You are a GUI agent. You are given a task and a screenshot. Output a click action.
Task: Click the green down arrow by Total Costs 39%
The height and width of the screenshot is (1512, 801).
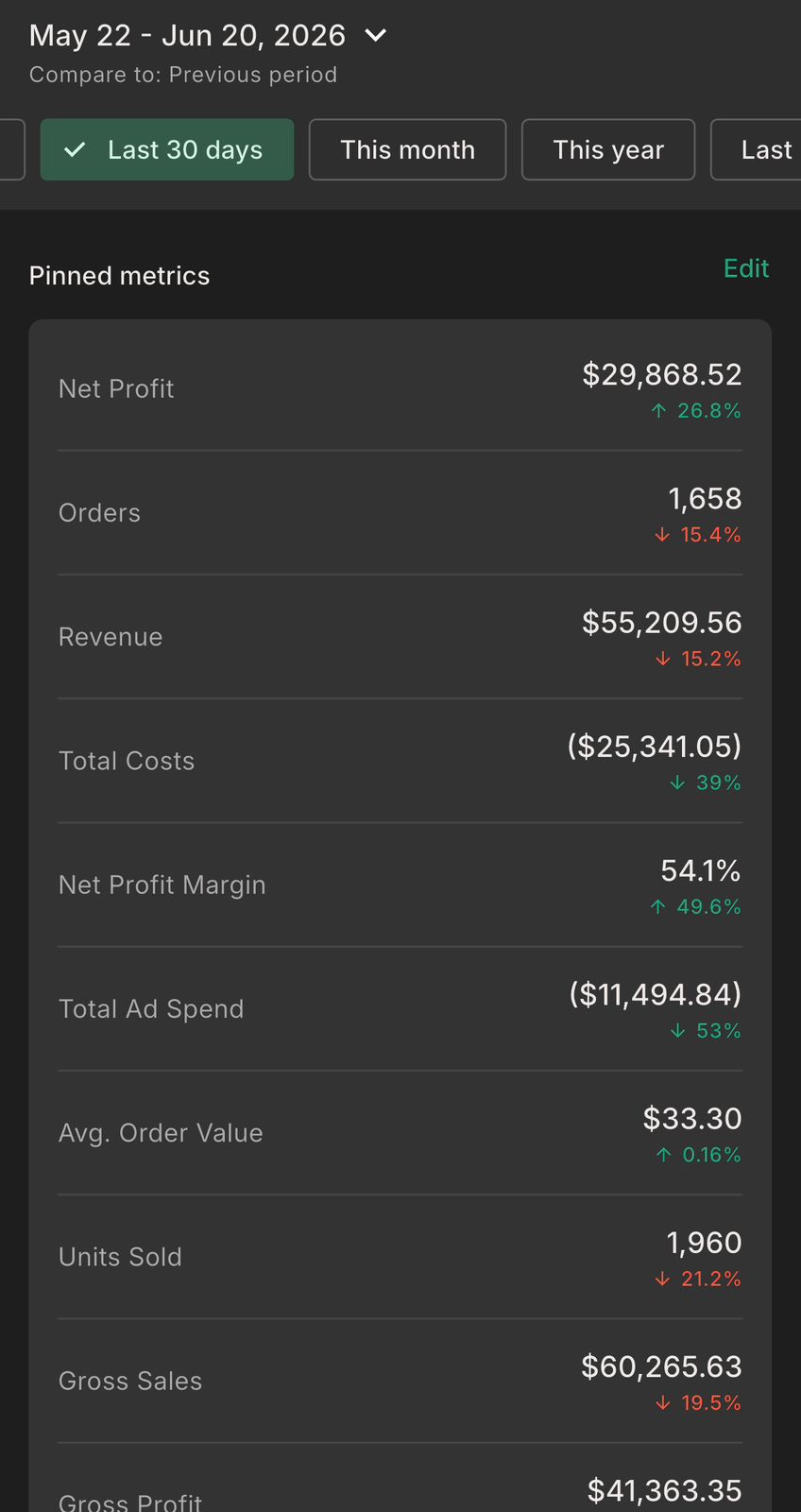click(x=677, y=782)
